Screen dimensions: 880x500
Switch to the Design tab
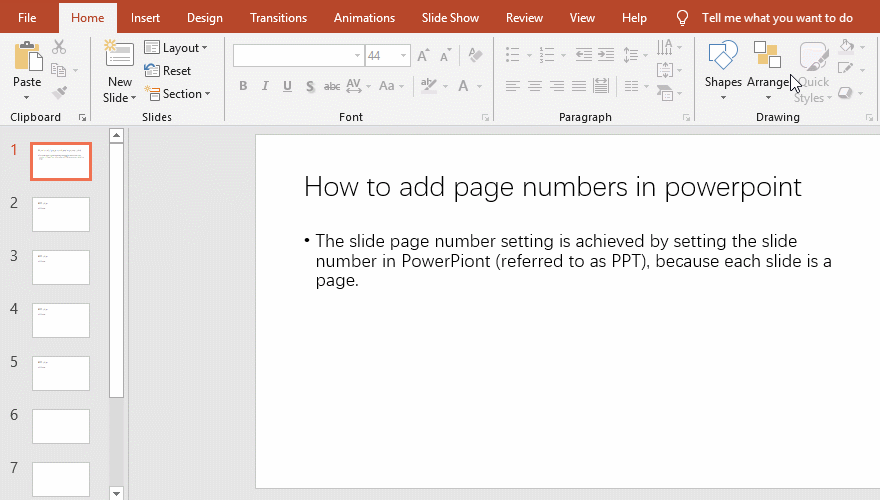[x=205, y=18]
